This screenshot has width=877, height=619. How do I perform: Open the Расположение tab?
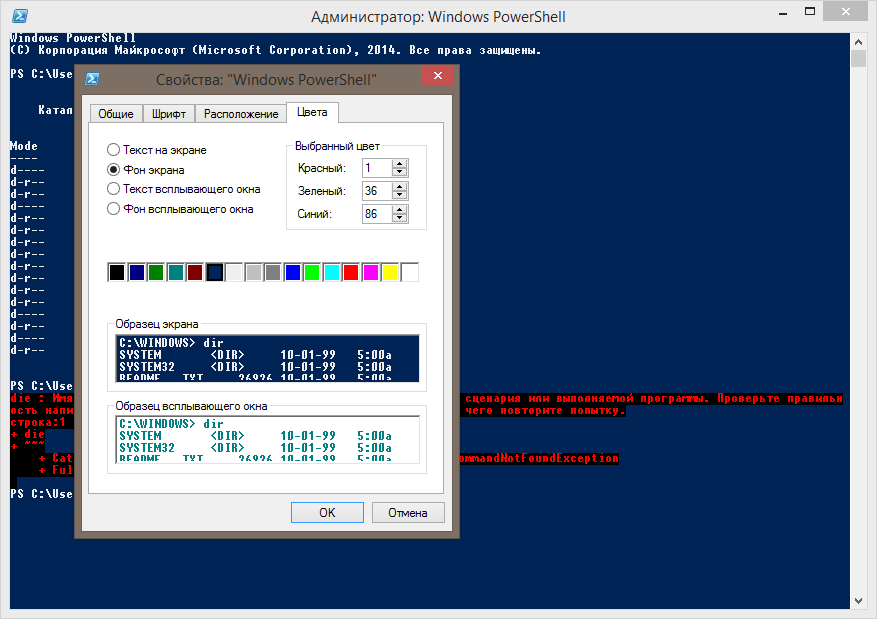(241, 114)
